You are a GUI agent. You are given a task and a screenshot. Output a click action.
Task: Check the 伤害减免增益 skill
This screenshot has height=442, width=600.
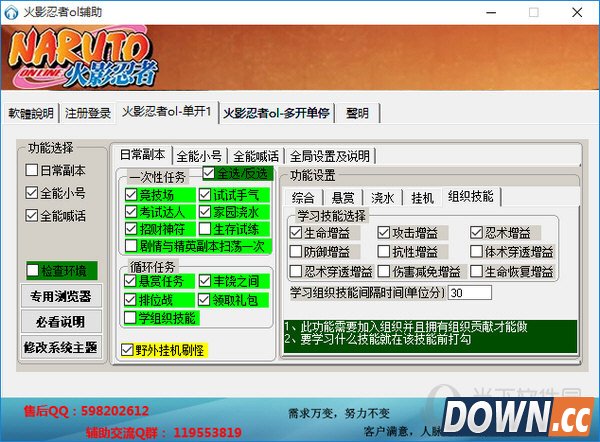[384, 271]
